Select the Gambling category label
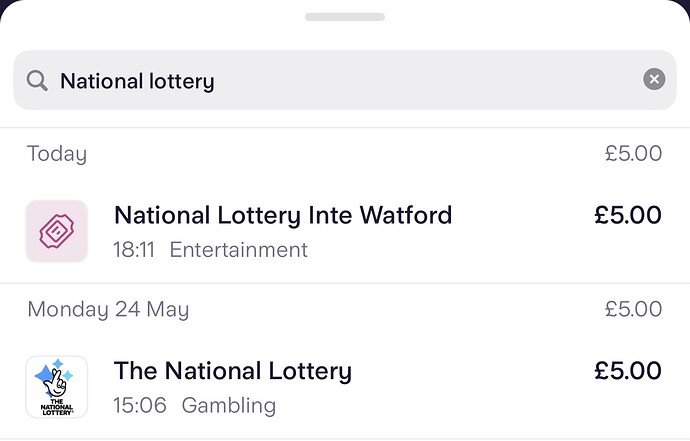 [228, 405]
